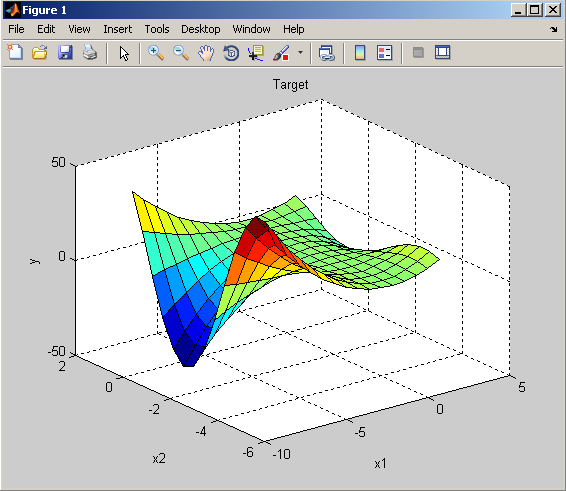This screenshot has width=566, height=491.
Task: Expand the brush color dropdown arrow
Action: tap(300, 53)
